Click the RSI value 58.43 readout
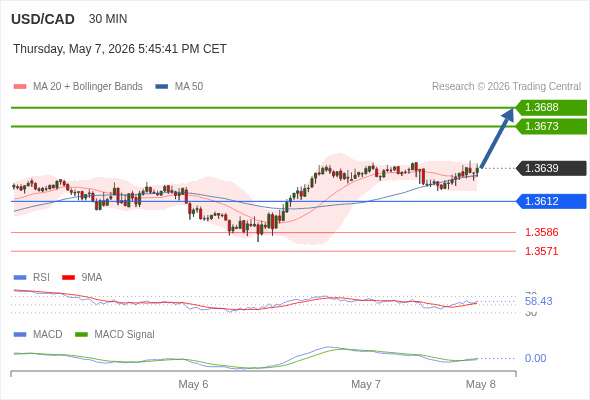The image size is (590, 400). pyautogui.click(x=538, y=301)
